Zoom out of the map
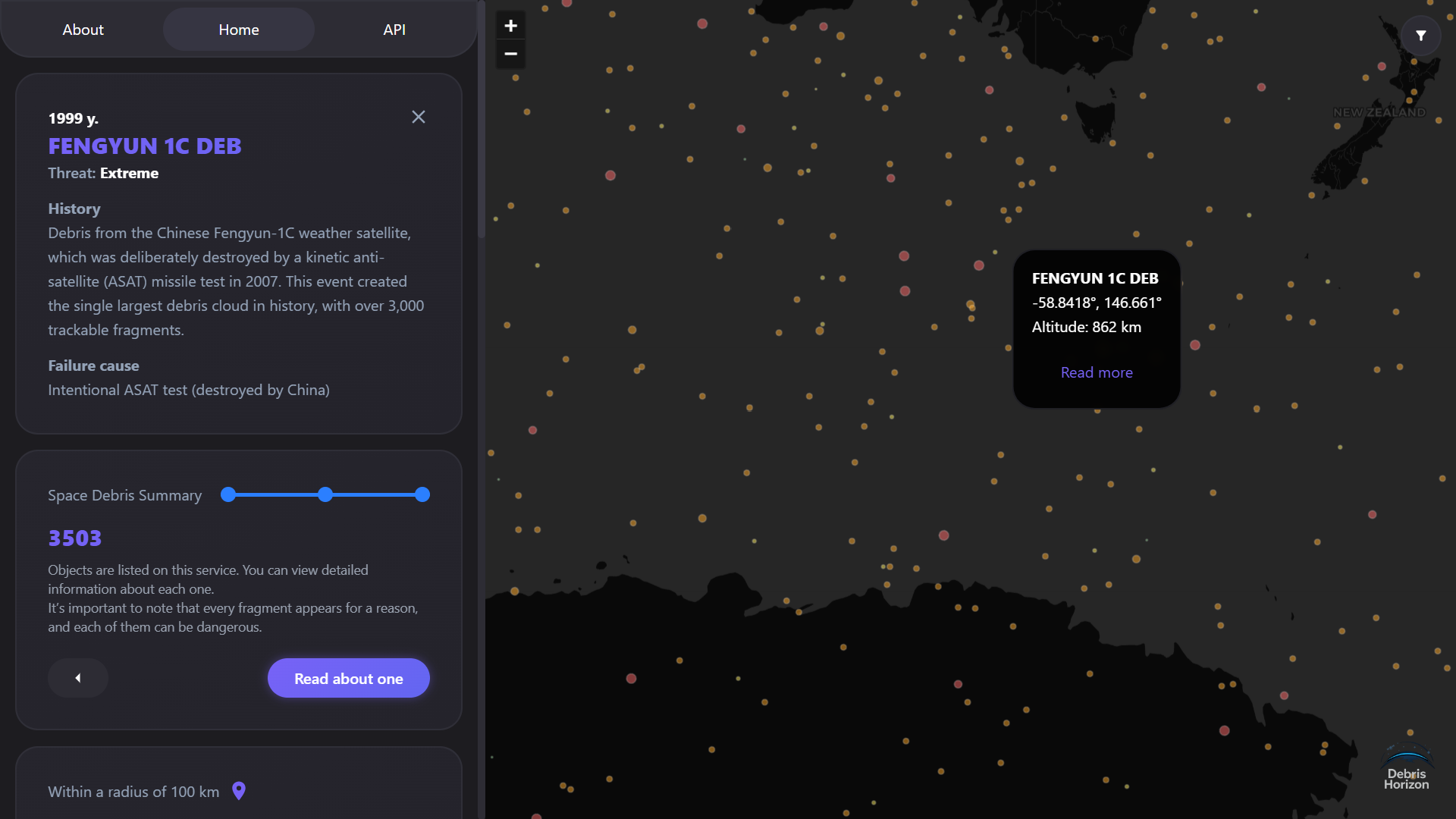The height and width of the screenshot is (819, 1456). tap(510, 54)
